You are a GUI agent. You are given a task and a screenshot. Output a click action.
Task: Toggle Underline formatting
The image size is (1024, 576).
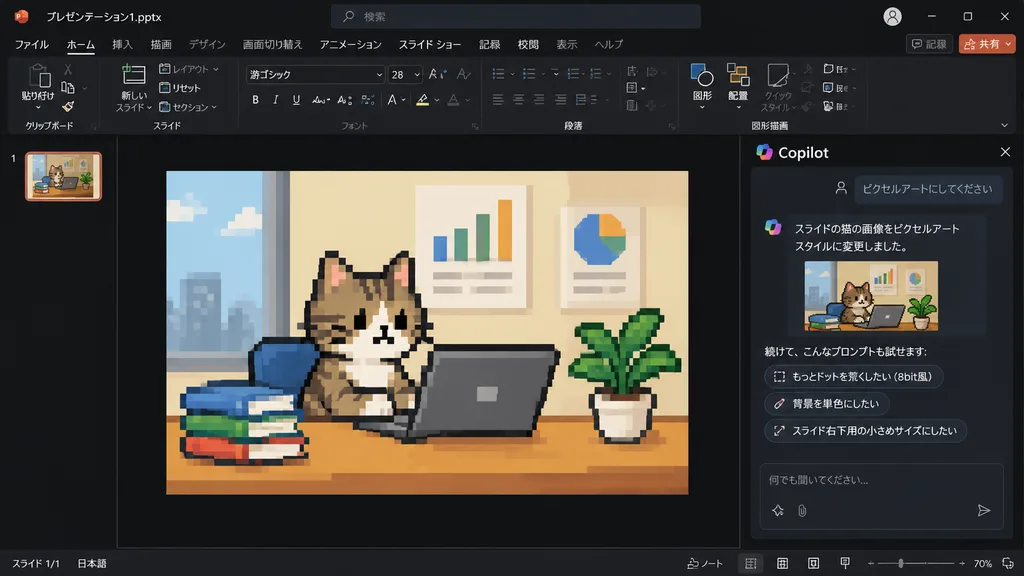pos(296,100)
